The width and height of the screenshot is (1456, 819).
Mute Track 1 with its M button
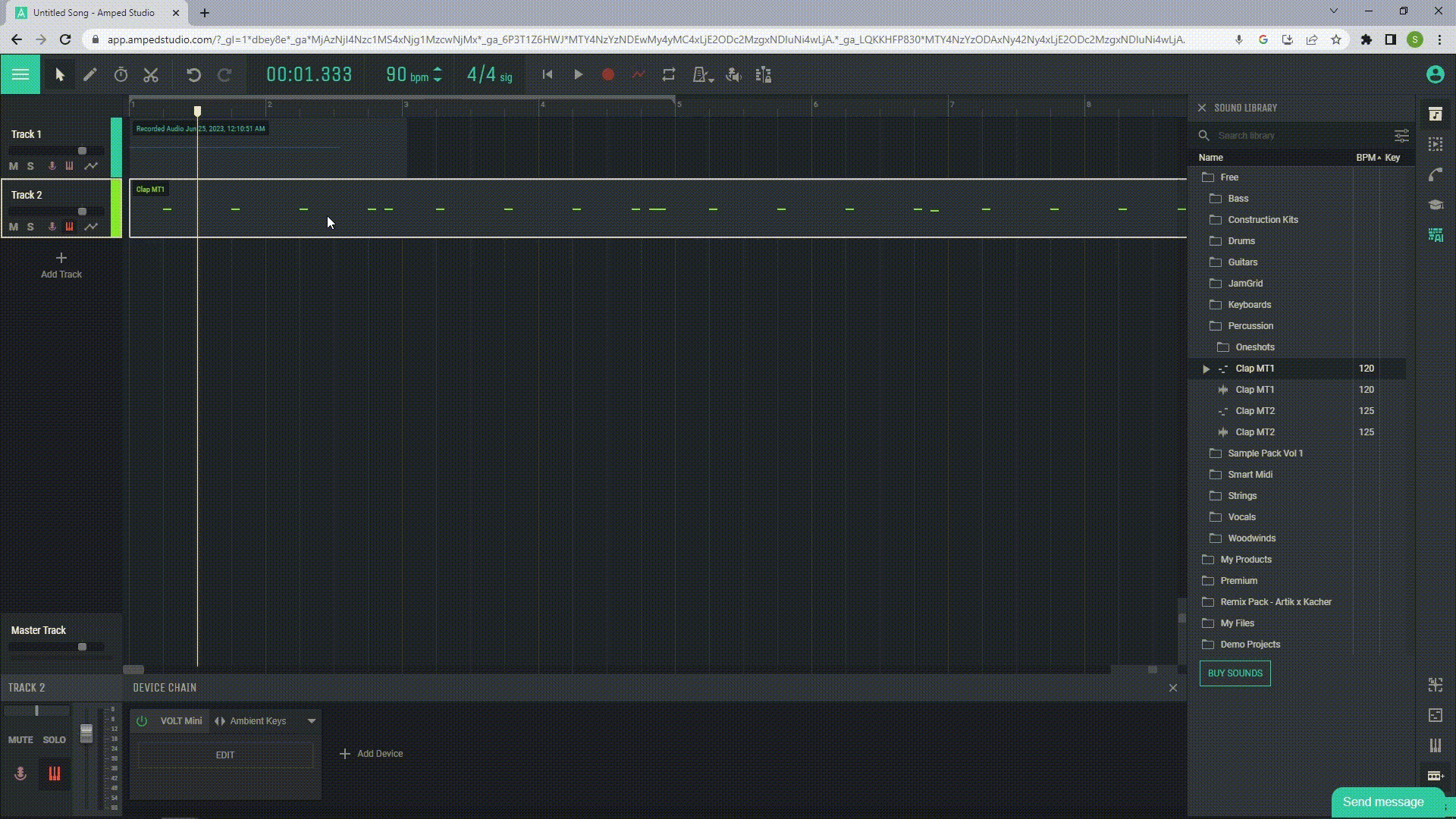(x=13, y=166)
